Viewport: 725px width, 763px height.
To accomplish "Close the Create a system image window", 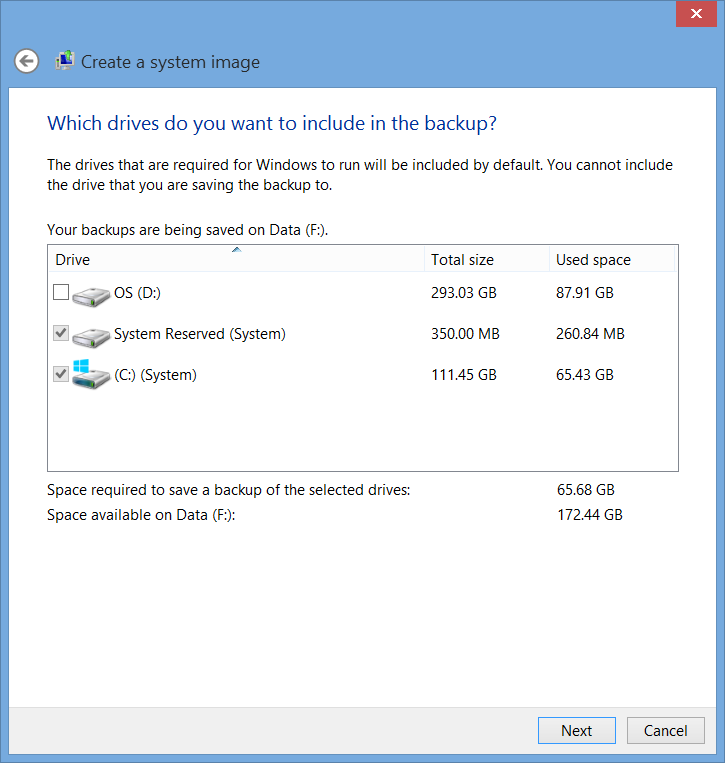I will 695,15.
